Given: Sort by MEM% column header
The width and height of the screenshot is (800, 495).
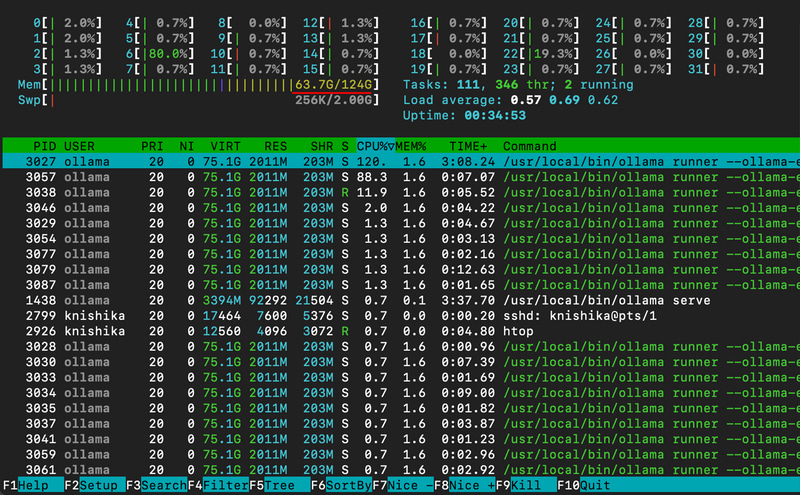Looking at the screenshot, I should (411, 146).
